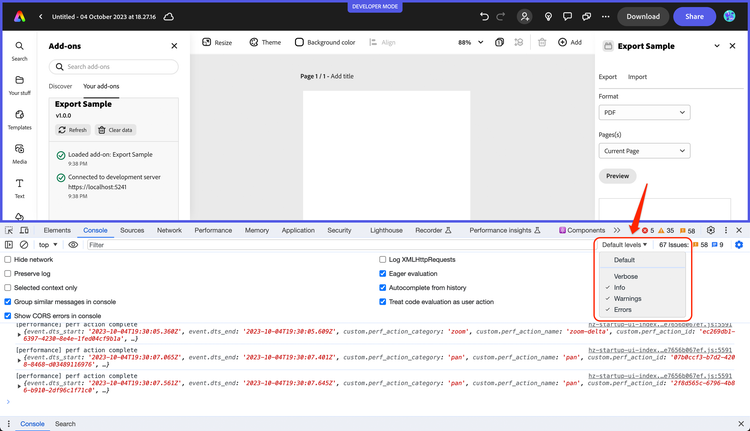Click the Preview button

point(617,176)
